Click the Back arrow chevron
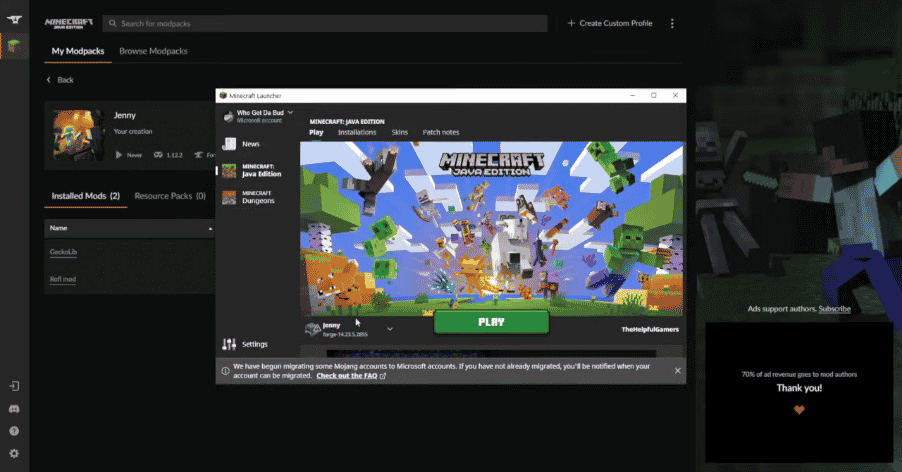Screen dimensions: 902x472 click(x=48, y=80)
